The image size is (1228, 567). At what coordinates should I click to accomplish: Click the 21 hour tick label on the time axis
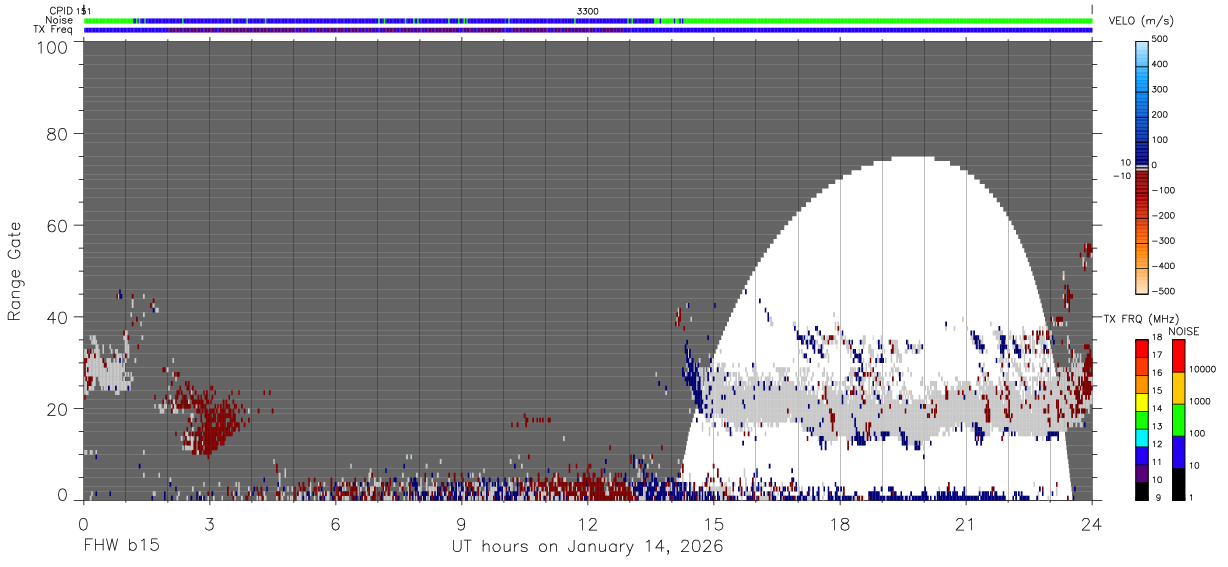(966, 523)
